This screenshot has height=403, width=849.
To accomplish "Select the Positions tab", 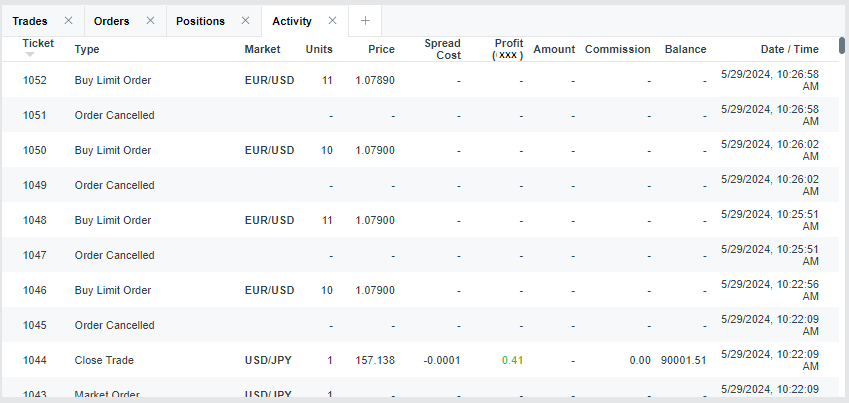I will pos(200,21).
